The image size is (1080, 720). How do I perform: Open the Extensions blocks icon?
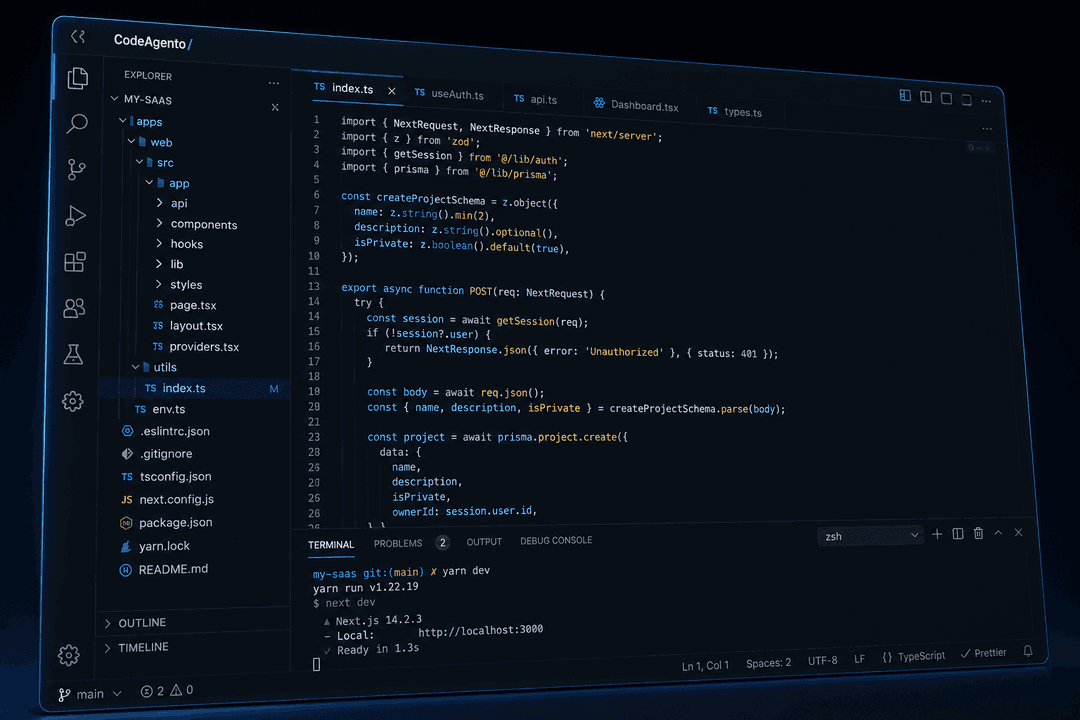tap(75, 262)
